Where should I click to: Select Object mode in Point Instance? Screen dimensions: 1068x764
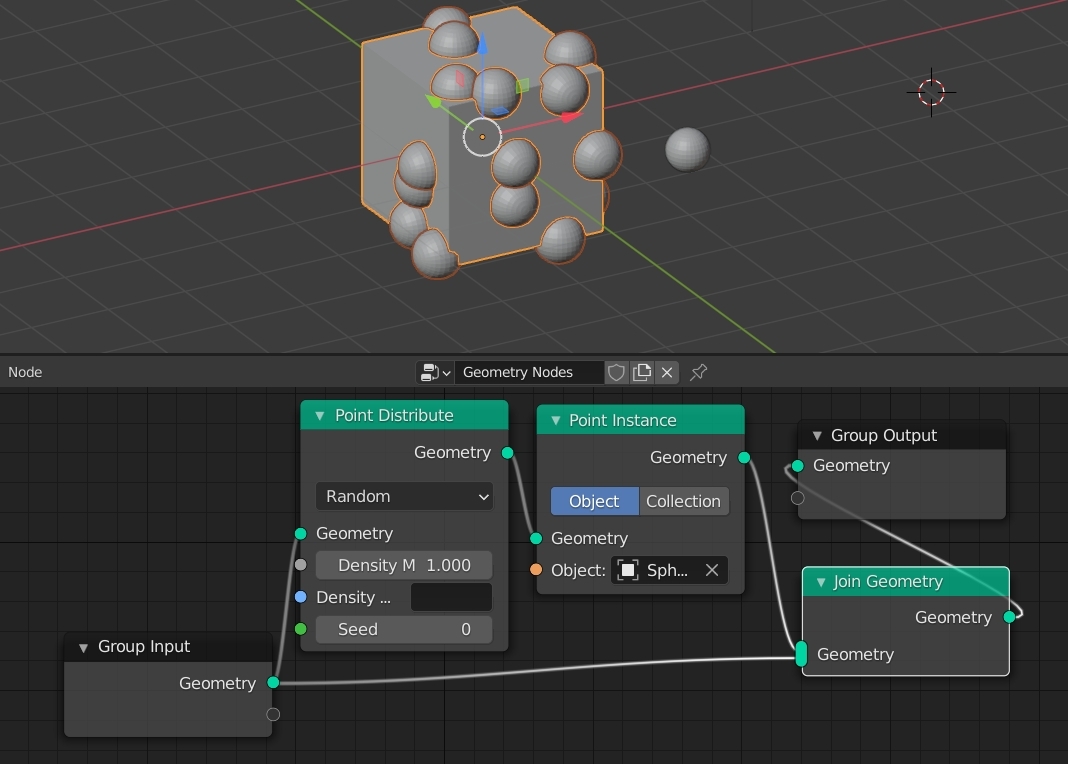(594, 501)
